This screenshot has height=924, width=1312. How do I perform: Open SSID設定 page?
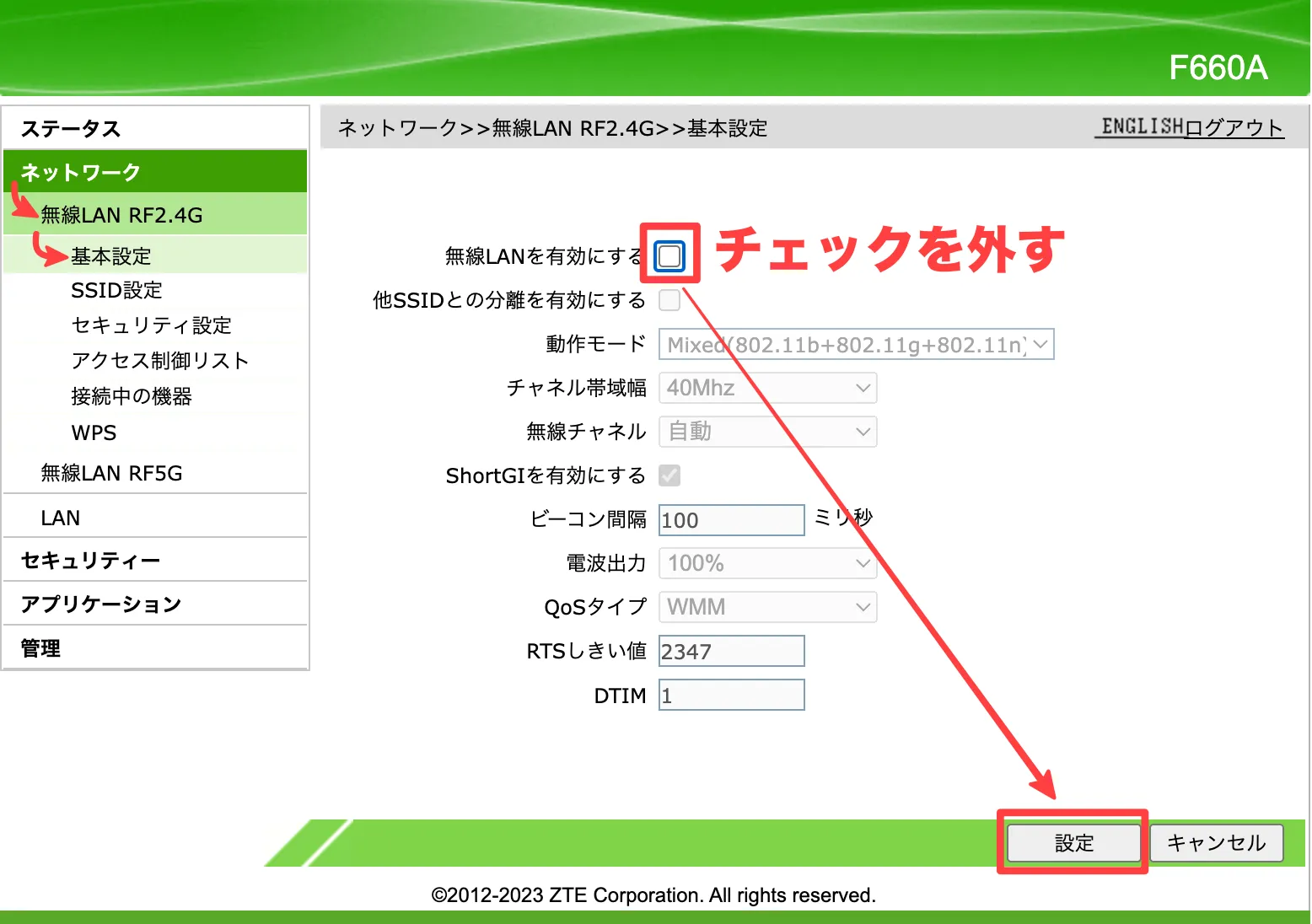[x=116, y=291]
